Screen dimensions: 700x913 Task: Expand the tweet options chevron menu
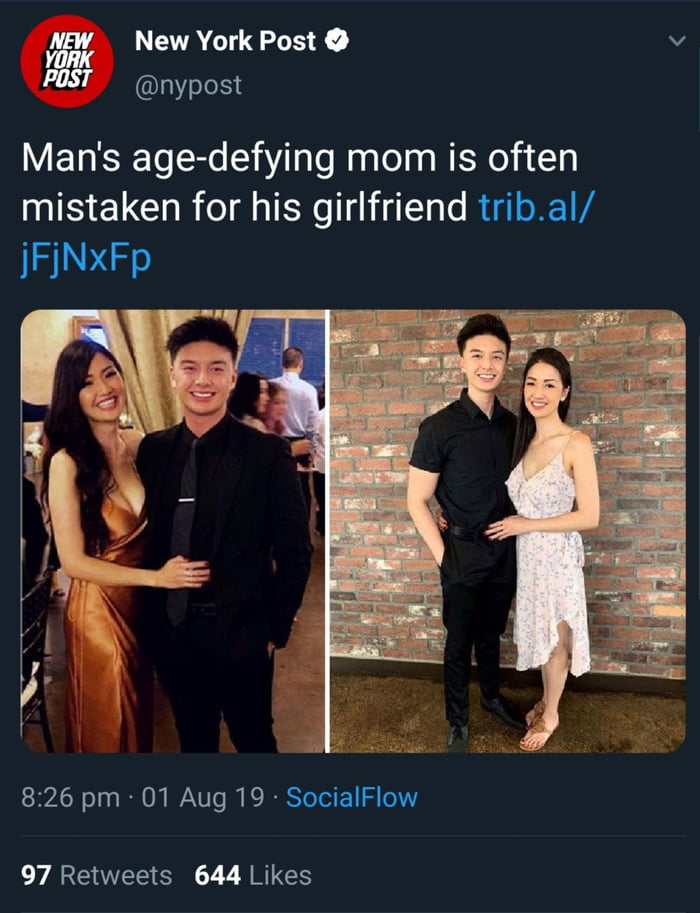coord(676,41)
